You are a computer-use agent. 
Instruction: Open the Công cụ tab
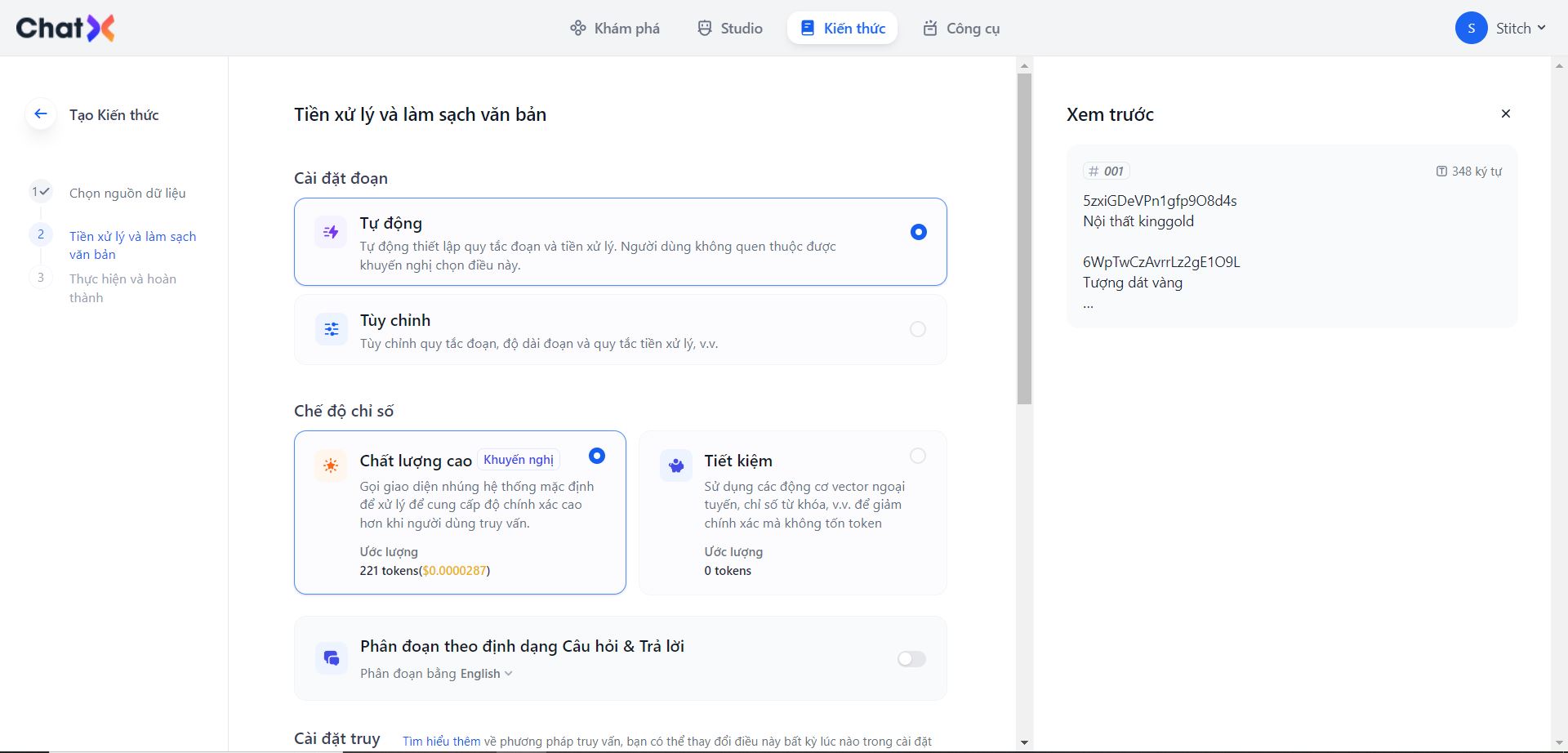coord(961,29)
